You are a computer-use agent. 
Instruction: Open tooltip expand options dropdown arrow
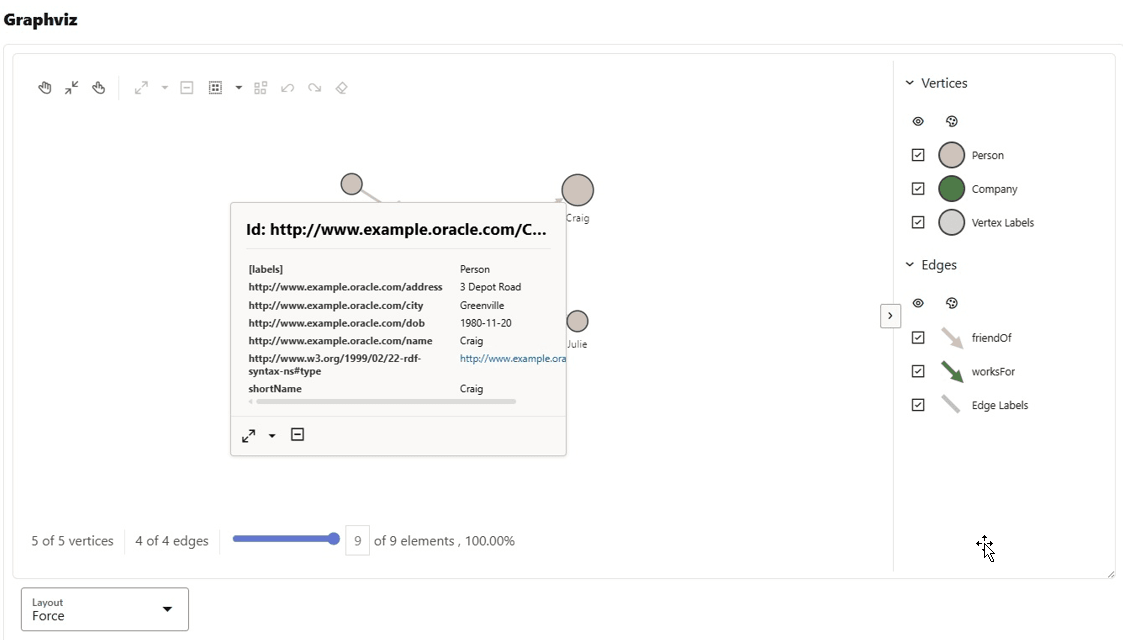point(272,436)
